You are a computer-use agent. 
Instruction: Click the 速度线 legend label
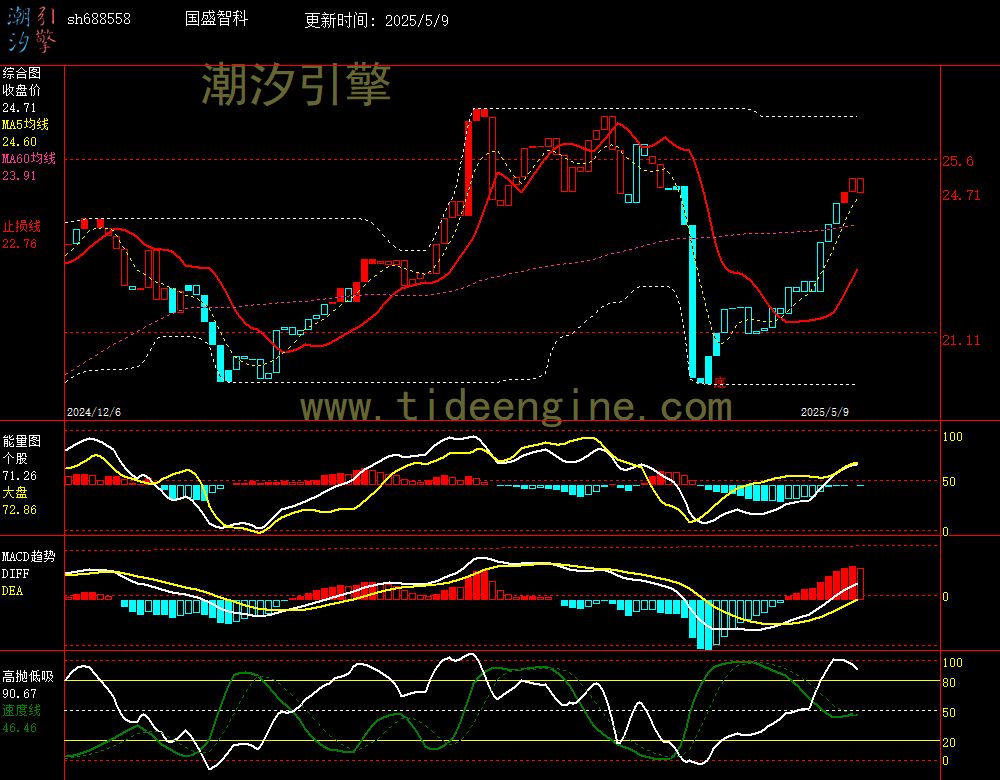click(x=21, y=710)
